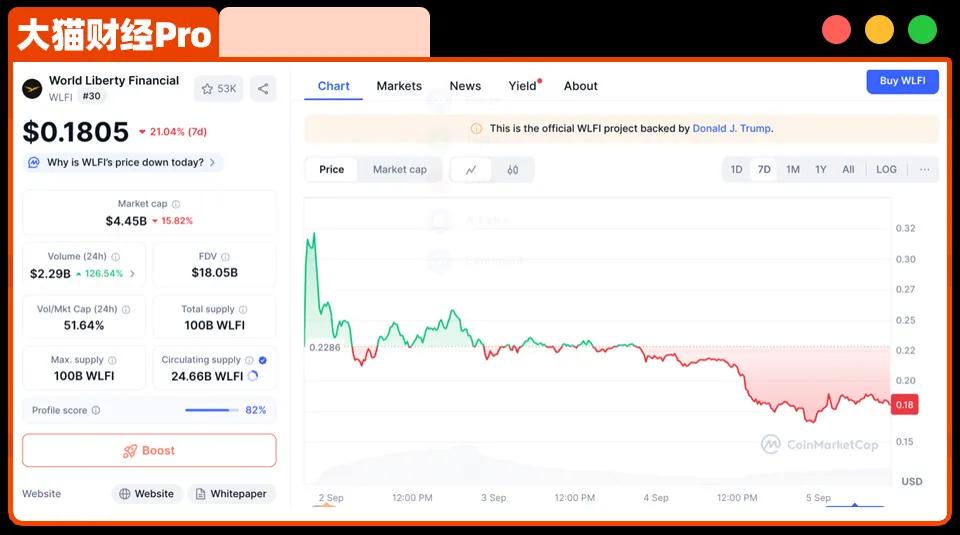The image size is (960, 535).
Task: Open the Markets tab
Action: tap(399, 86)
